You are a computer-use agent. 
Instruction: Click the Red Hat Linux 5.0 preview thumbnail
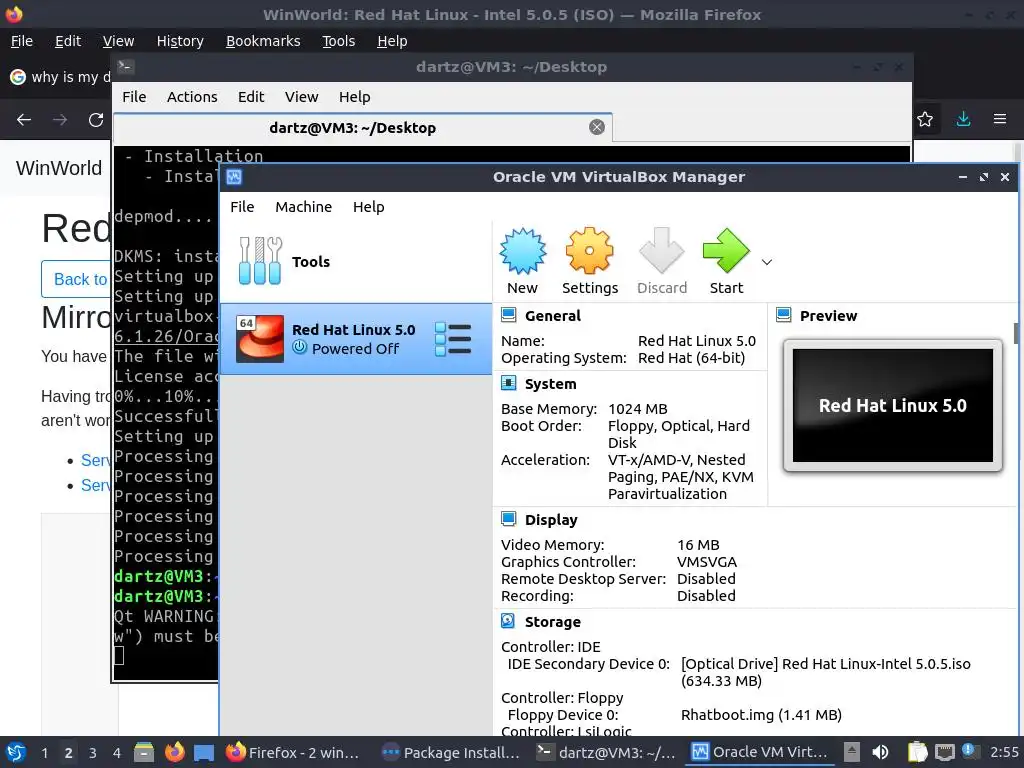[893, 405]
